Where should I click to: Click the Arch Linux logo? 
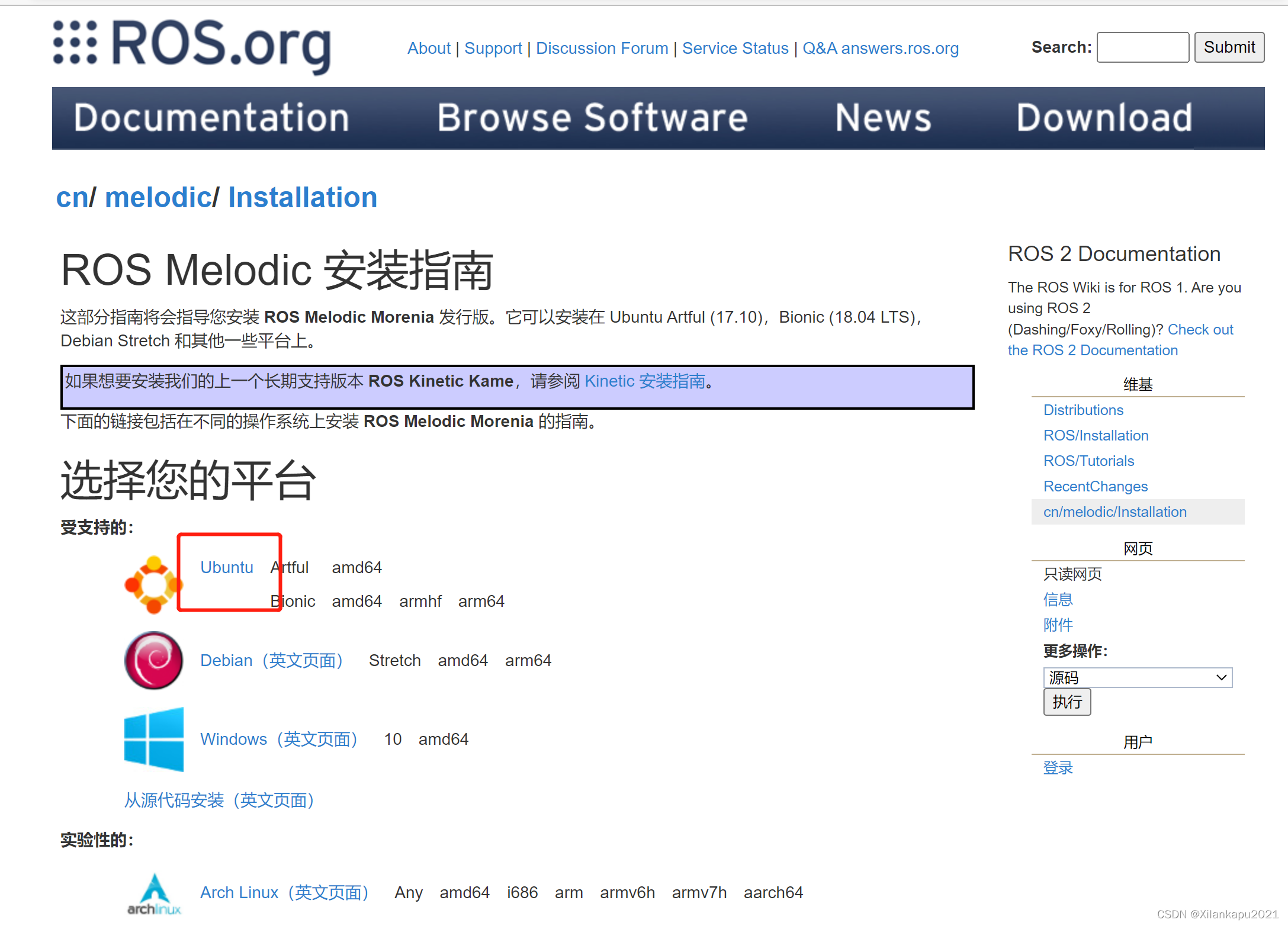[x=154, y=894]
